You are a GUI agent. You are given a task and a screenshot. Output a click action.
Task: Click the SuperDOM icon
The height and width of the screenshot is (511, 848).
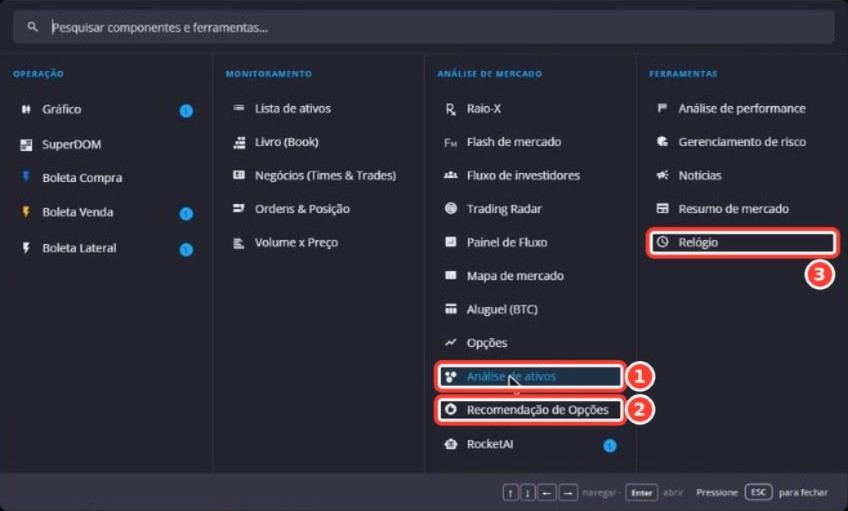26,144
